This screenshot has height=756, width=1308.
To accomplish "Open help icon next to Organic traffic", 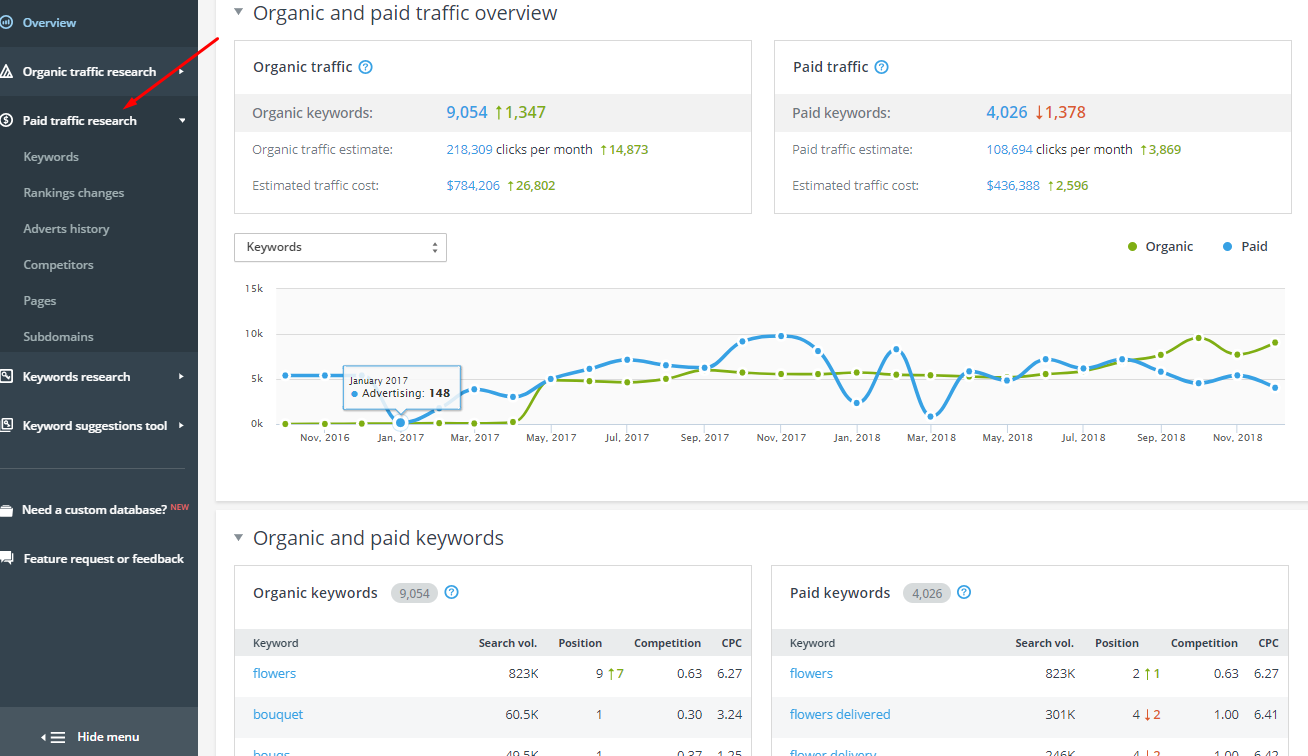I will [x=365, y=67].
